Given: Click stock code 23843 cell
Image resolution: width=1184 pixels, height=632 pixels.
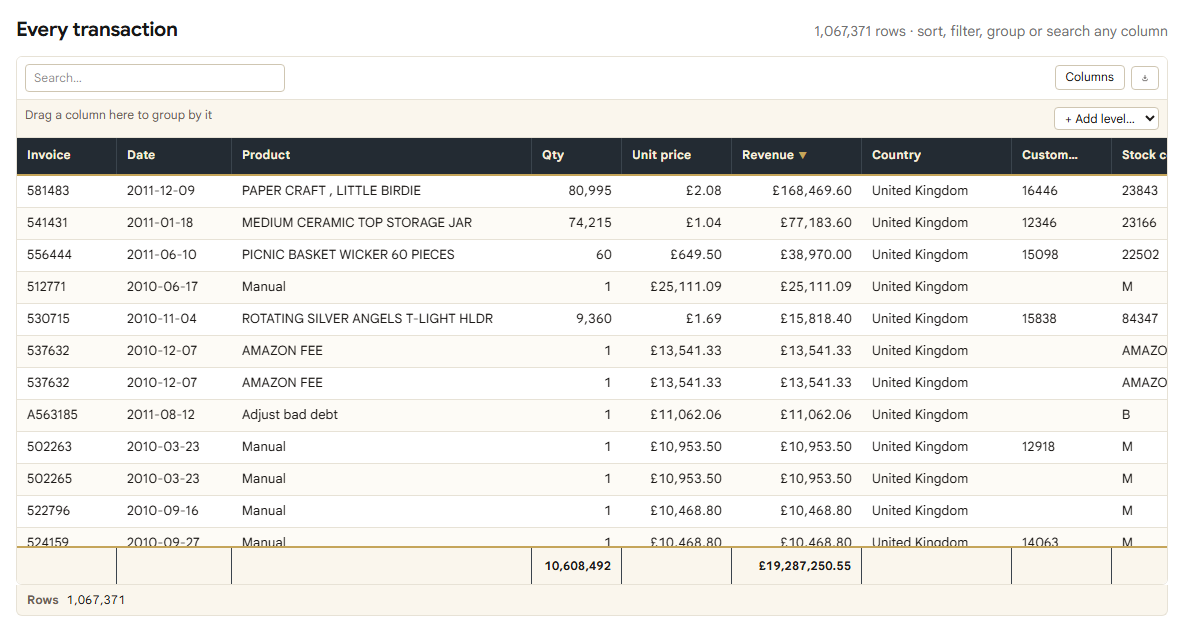Looking at the screenshot, I should coord(1139,191).
